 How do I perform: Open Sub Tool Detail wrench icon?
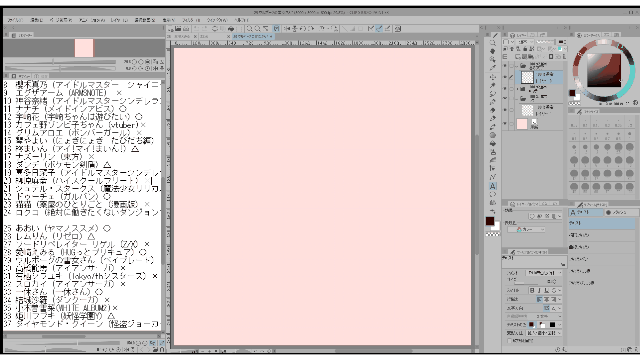[564, 349]
